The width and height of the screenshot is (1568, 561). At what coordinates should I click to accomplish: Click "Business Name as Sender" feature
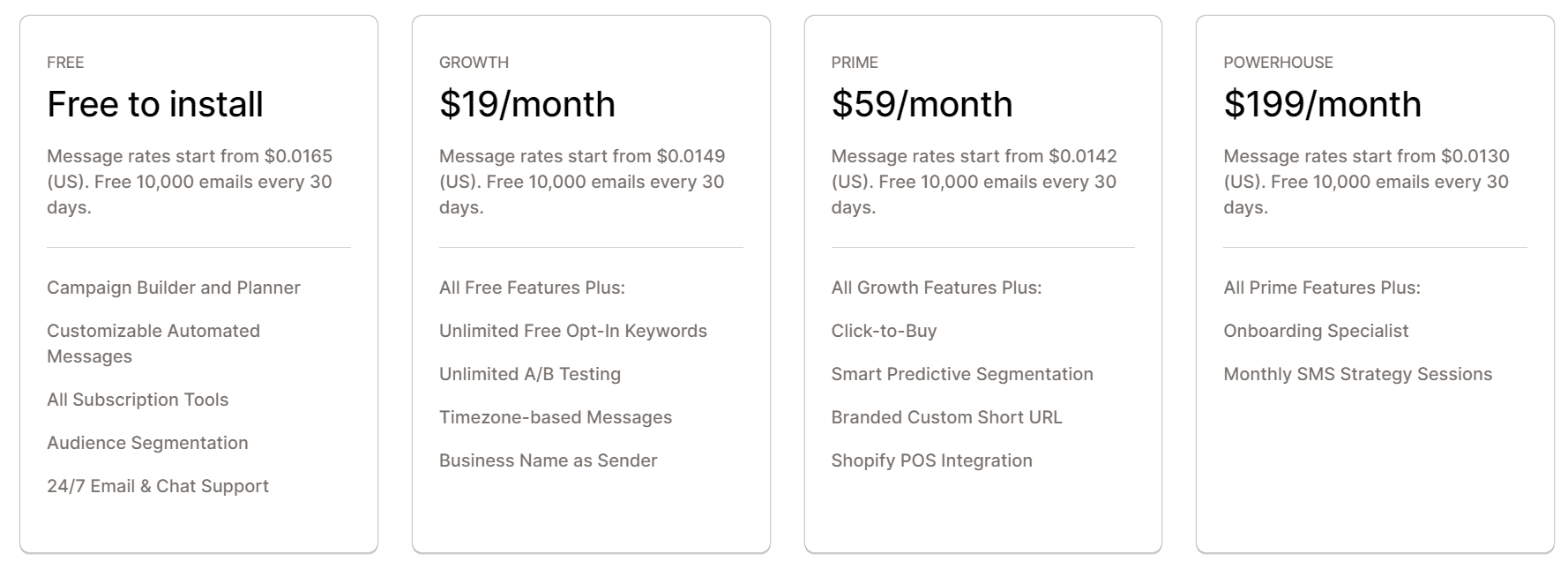pyautogui.click(x=549, y=460)
